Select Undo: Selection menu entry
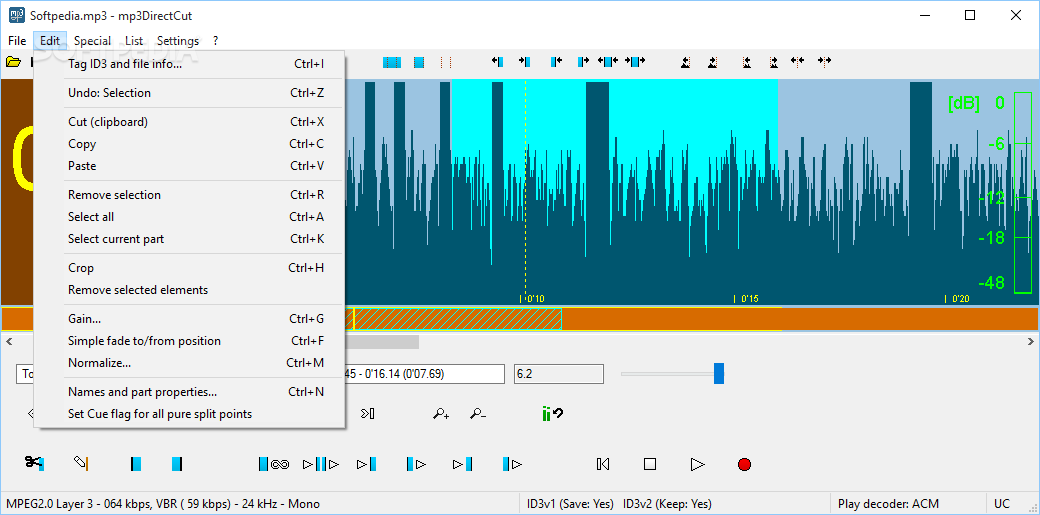This screenshot has width=1040, height=515. coord(190,93)
